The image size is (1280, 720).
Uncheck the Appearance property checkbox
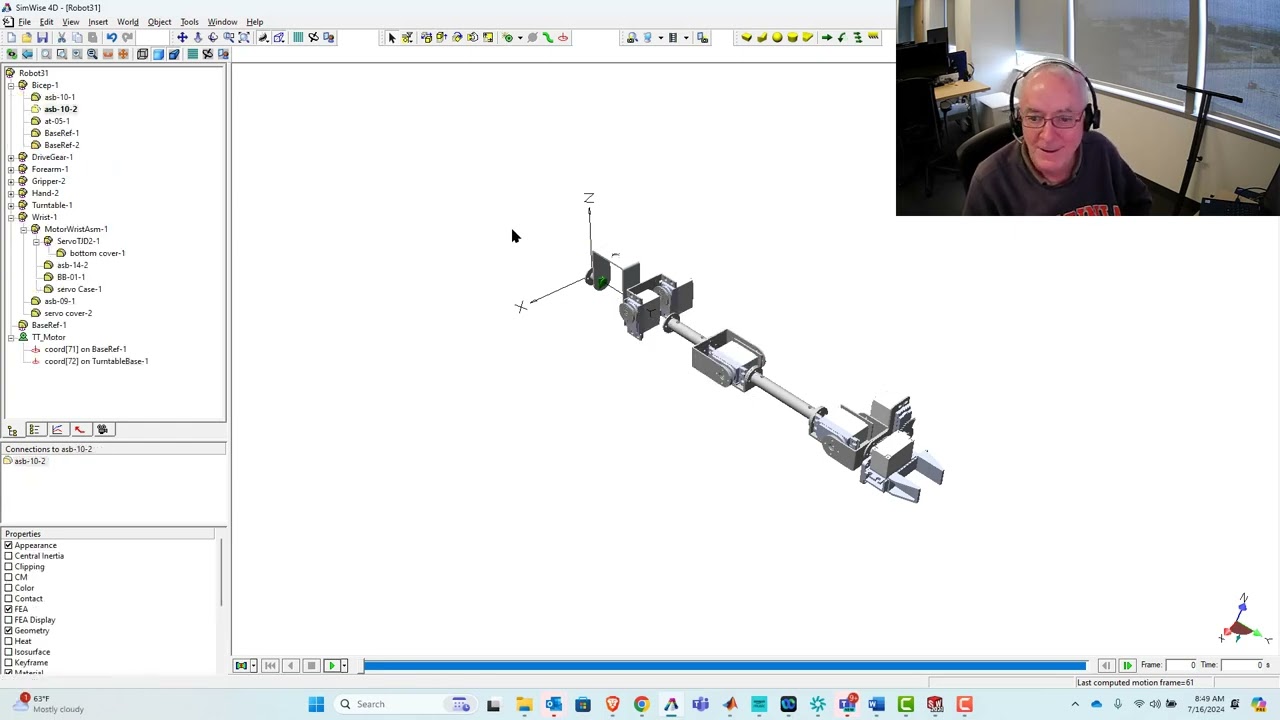[8, 546]
